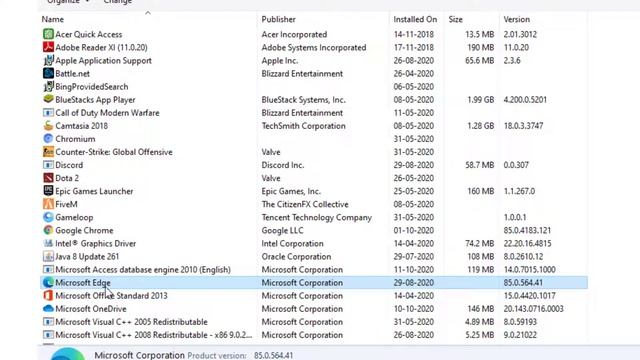Click the Tencent Technology Company publisher cell

(316, 217)
